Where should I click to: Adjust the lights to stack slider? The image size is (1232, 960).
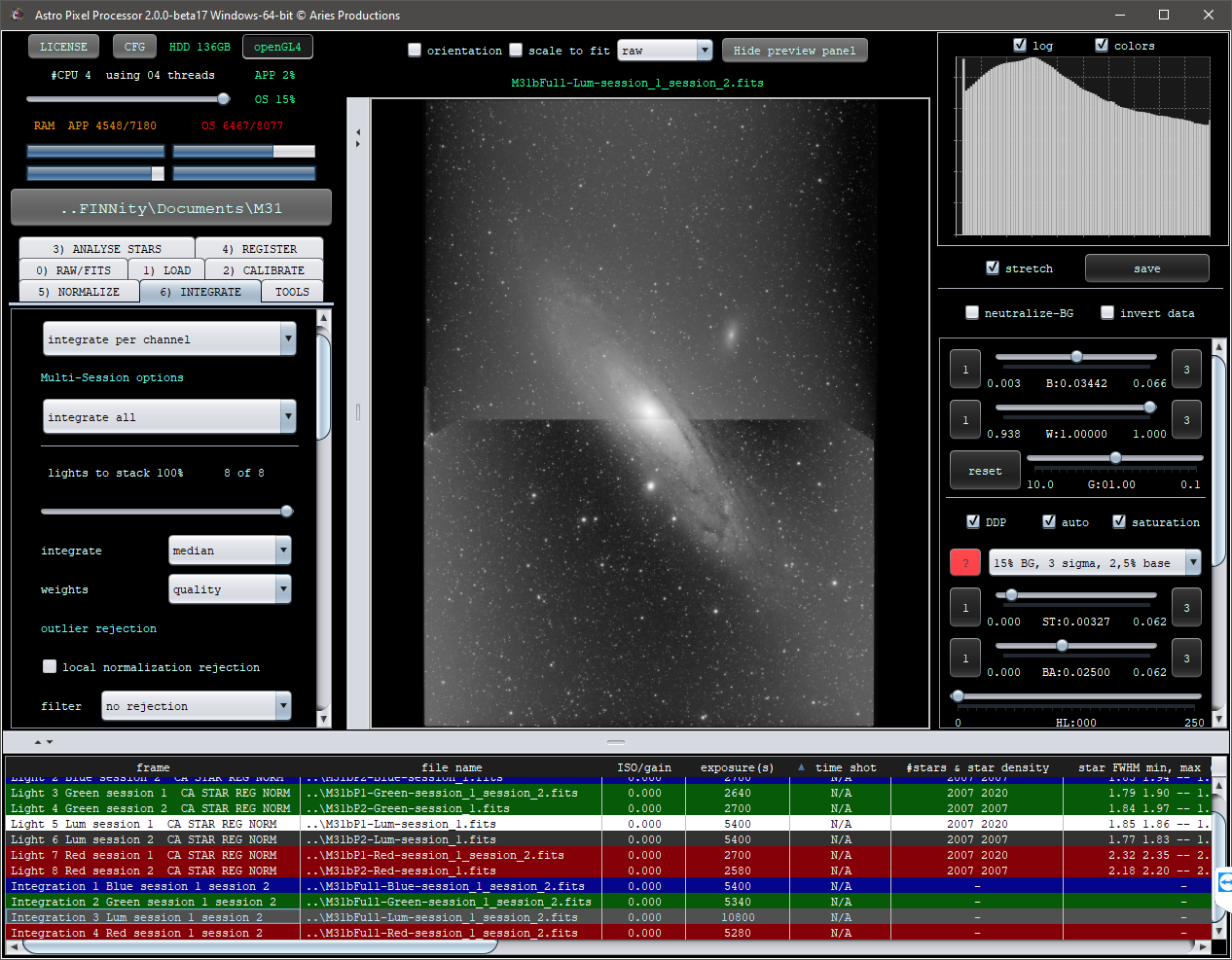(287, 510)
